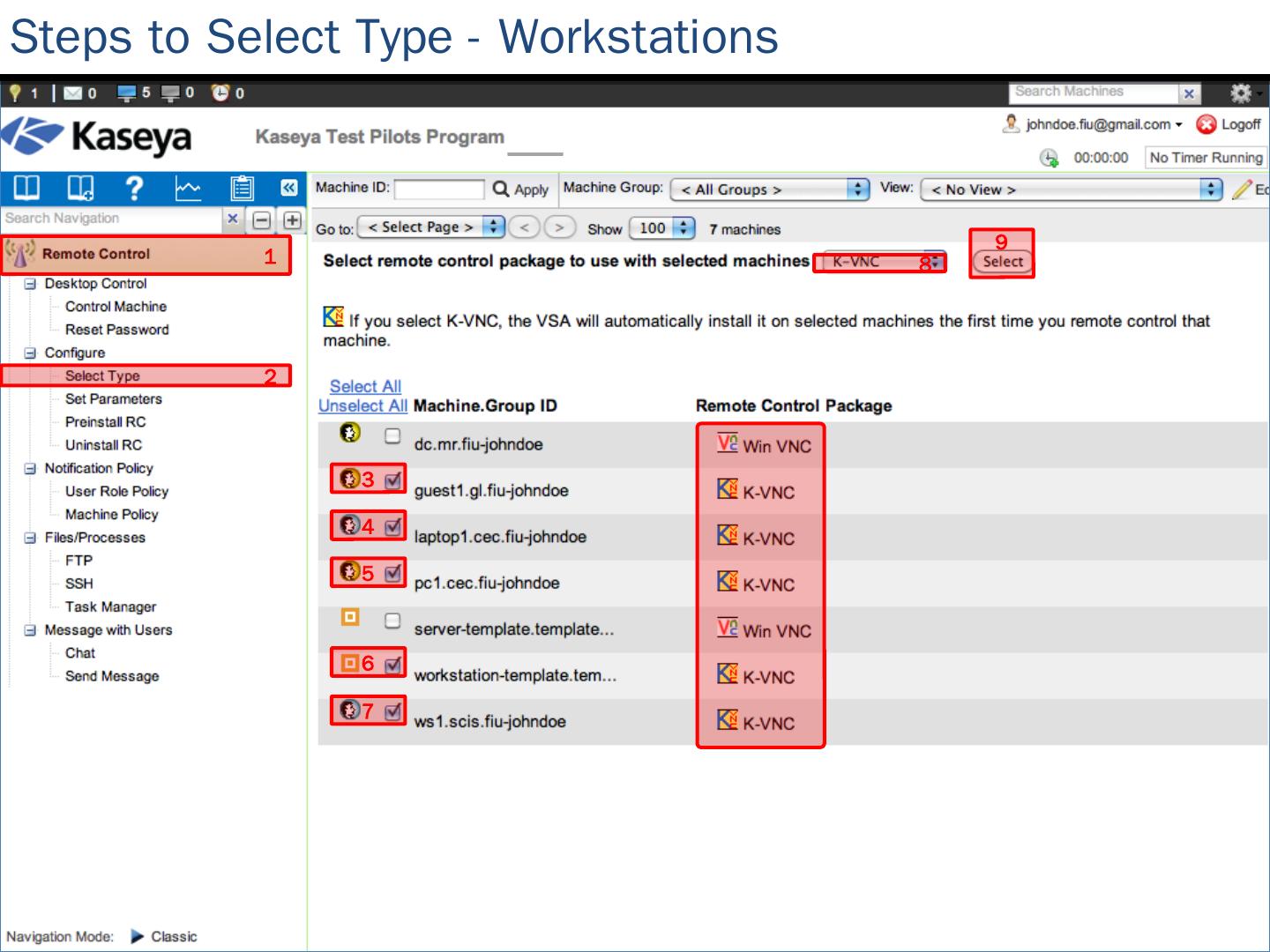Click the timer clock icon
Screen dimensions: 1270x952
(1049, 158)
